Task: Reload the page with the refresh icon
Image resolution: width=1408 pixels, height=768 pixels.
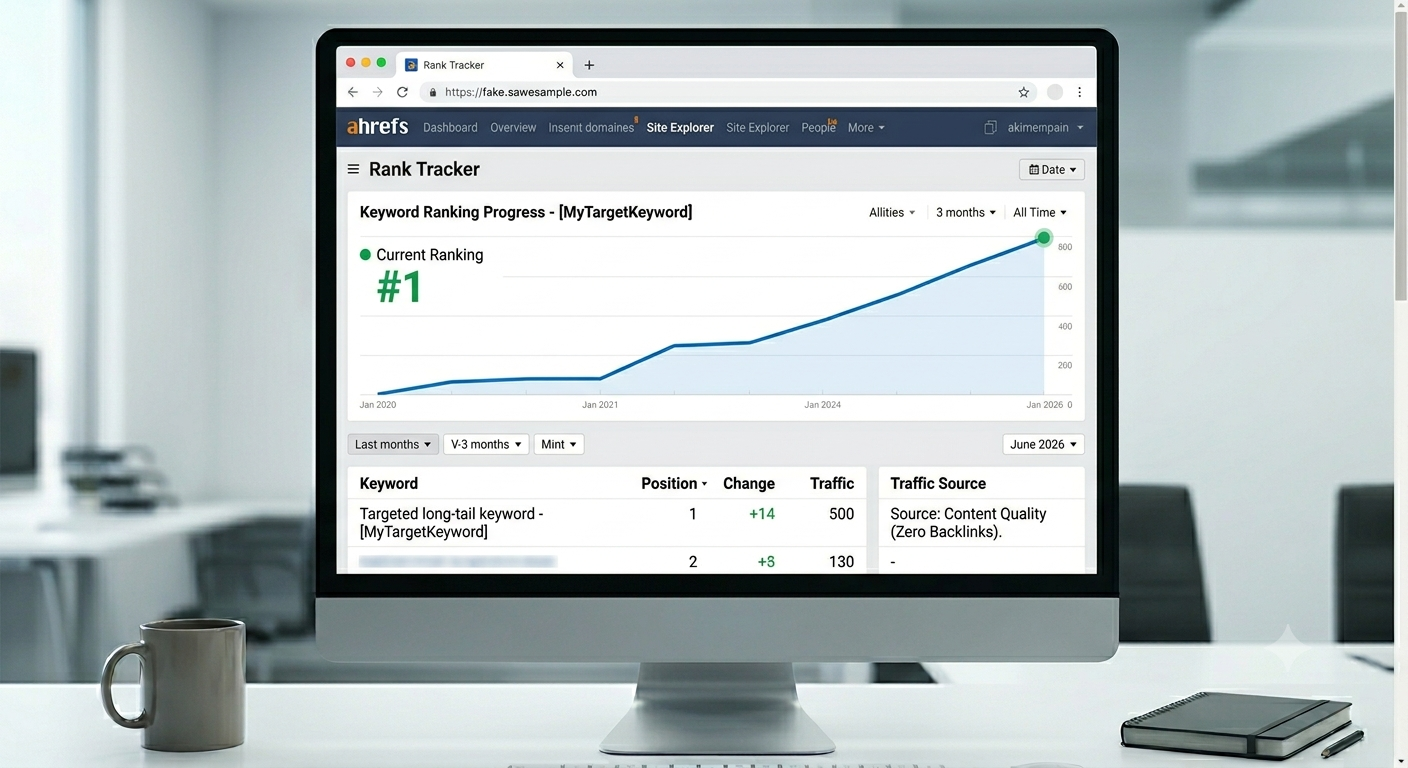Action: point(402,92)
